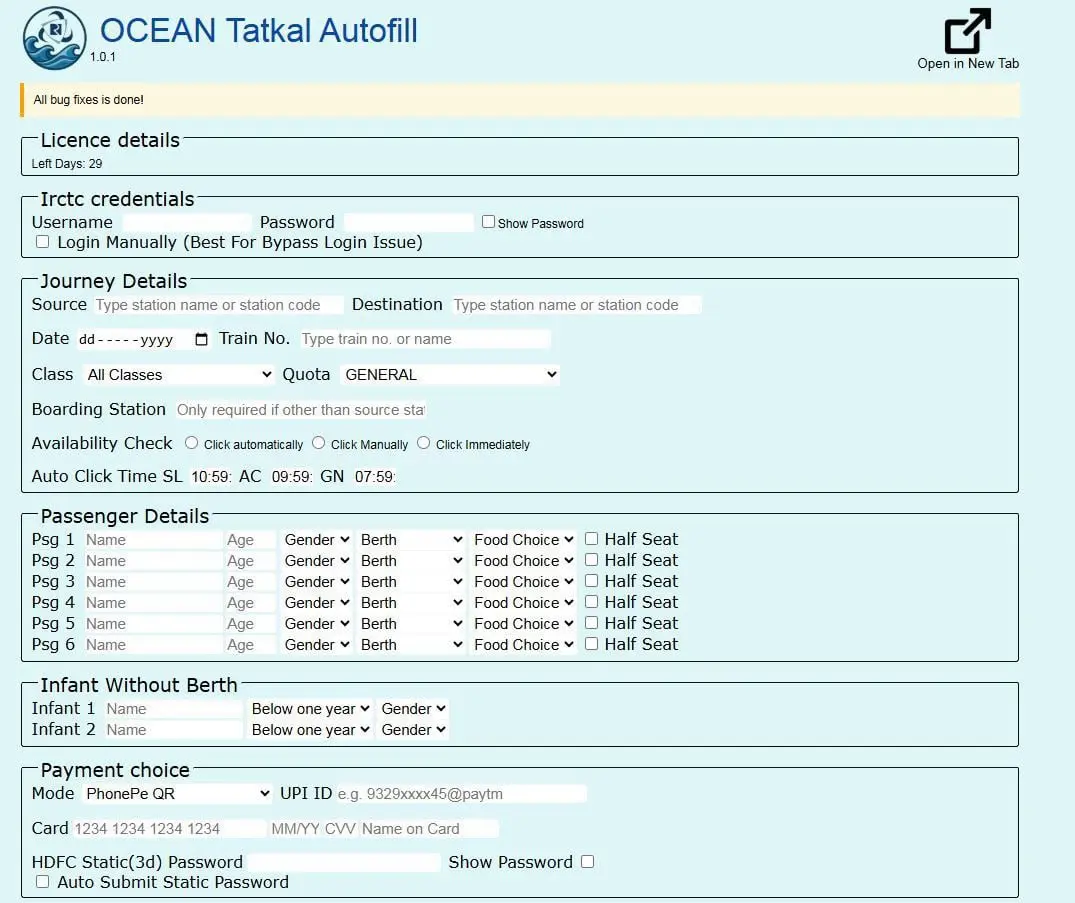Click the HDFC Static(3d) Password field
The width and height of the screenshot is (1075, 903).
click(343, 862)
